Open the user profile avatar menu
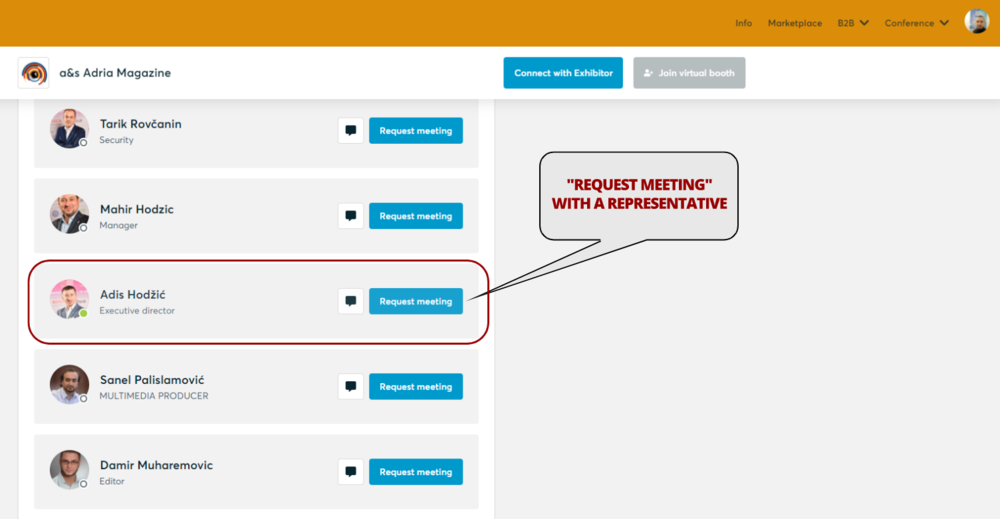 pos(976,22)
